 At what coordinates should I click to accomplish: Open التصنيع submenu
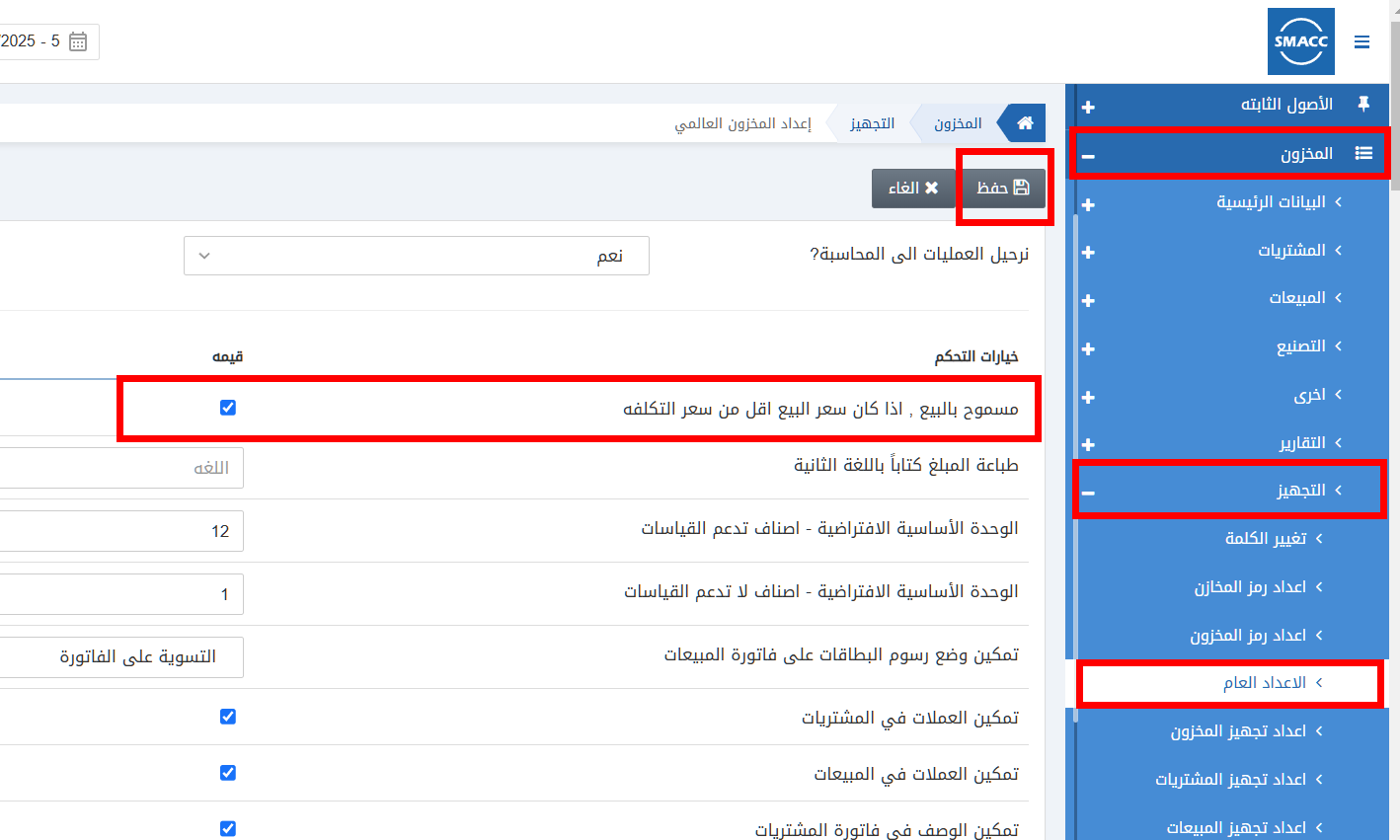(1301, 346)
